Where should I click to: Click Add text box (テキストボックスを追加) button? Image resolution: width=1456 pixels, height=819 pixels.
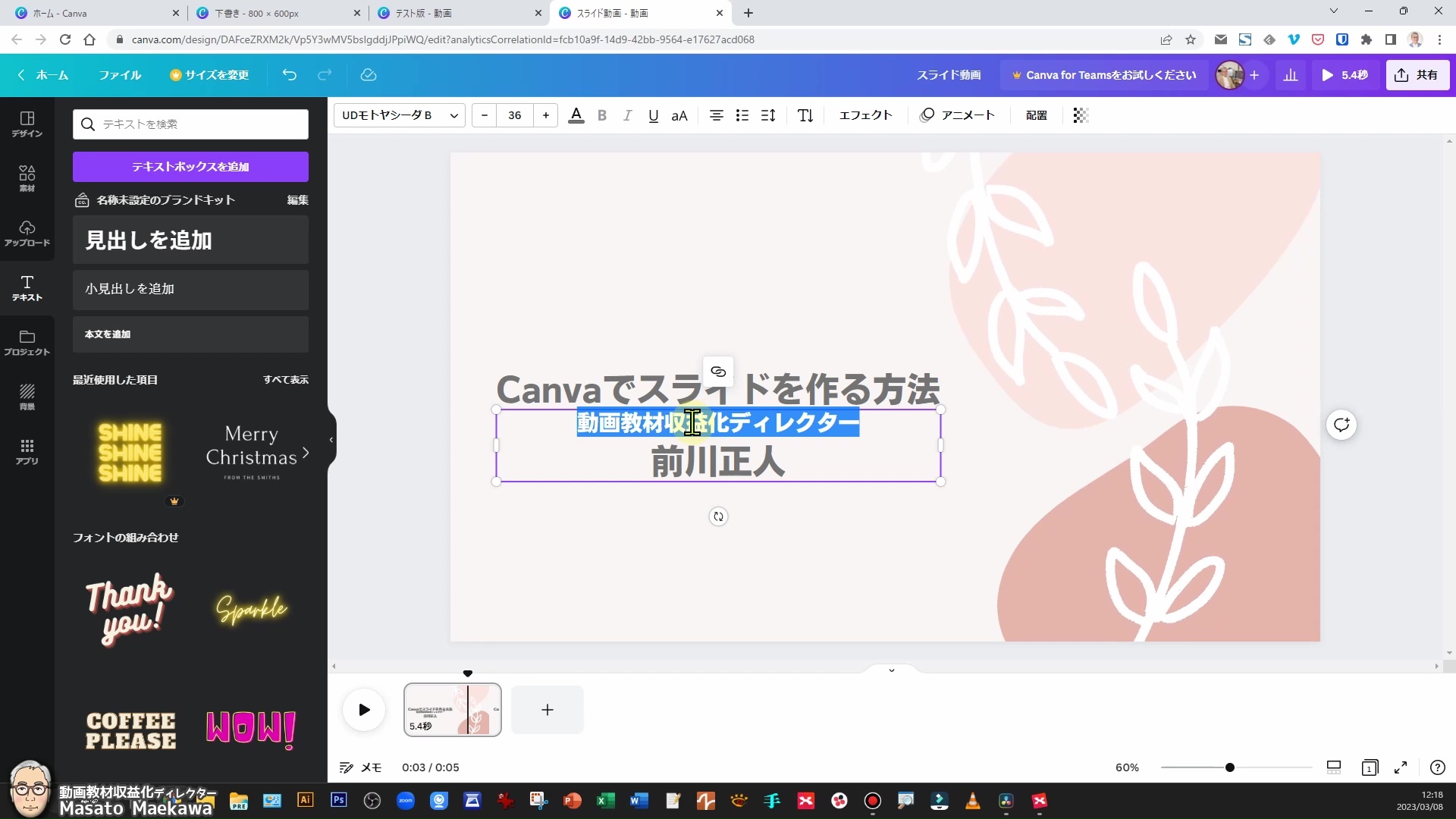(x=190, y=167)
